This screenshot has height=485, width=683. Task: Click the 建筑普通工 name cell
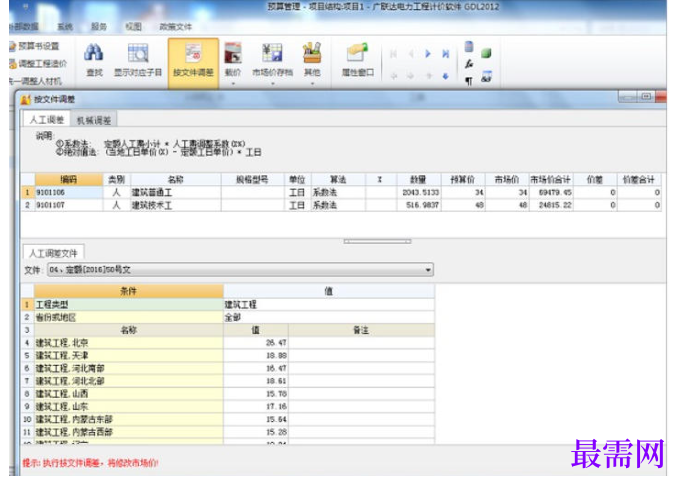pyautogui.click(x=176, y=192)
